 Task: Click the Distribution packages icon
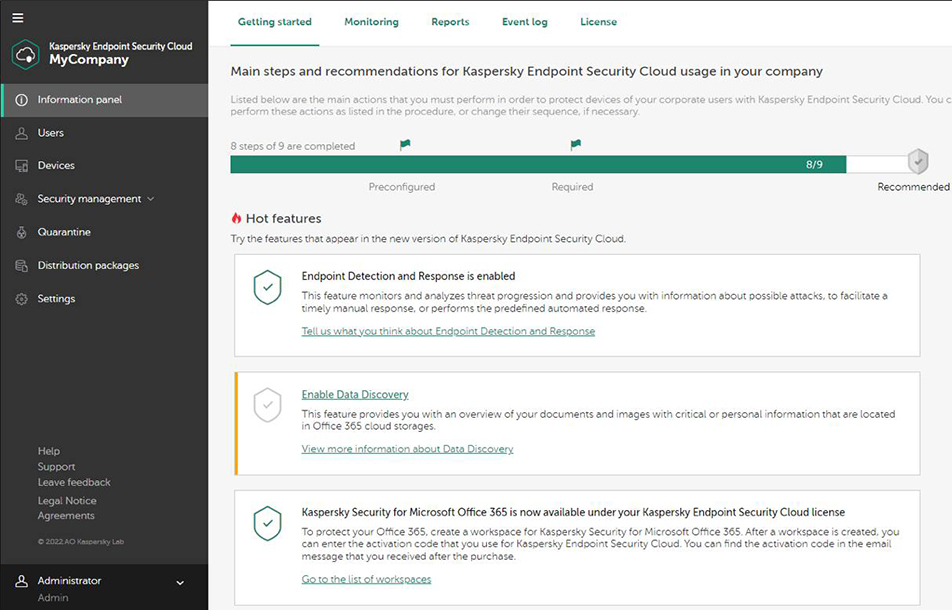[21, 266]
